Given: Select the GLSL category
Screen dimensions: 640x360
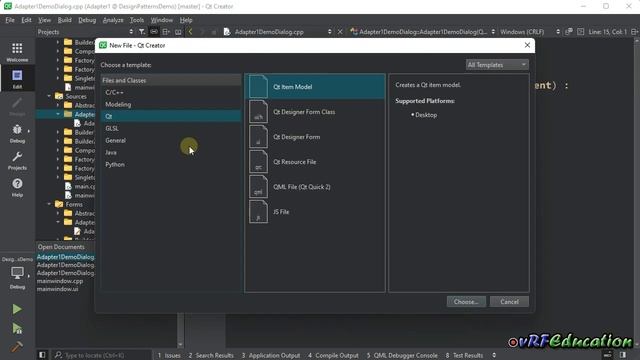Looking at the screenshot, I should [171, 129].
